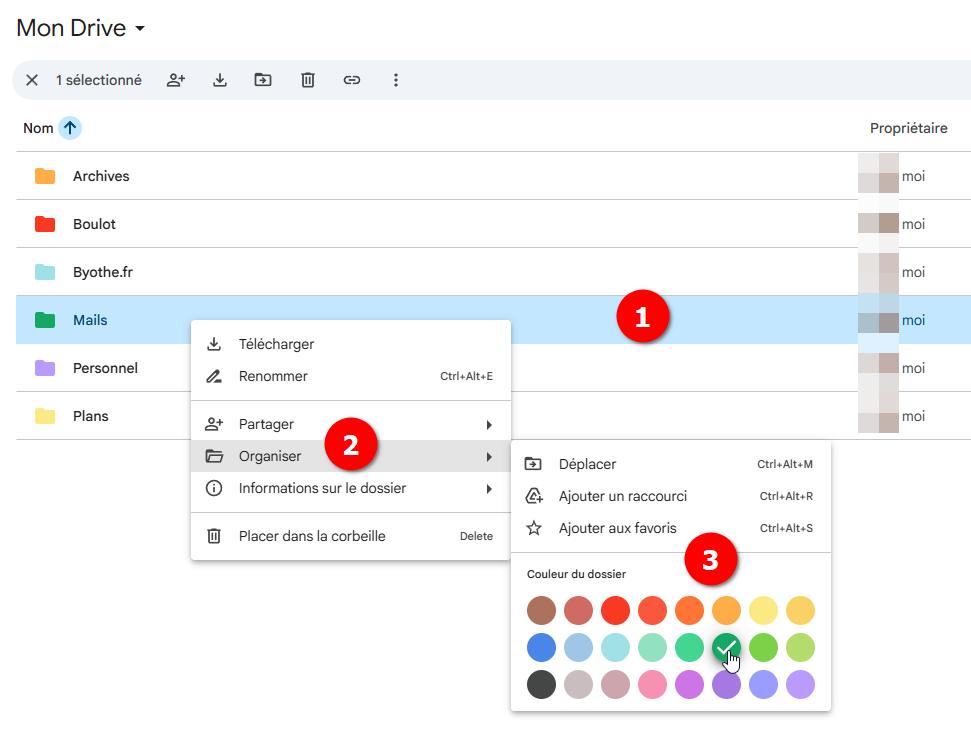Click the move-to-folder icon in the toolbar
Viewport: 971px width, 736px height.
(263, 79)
